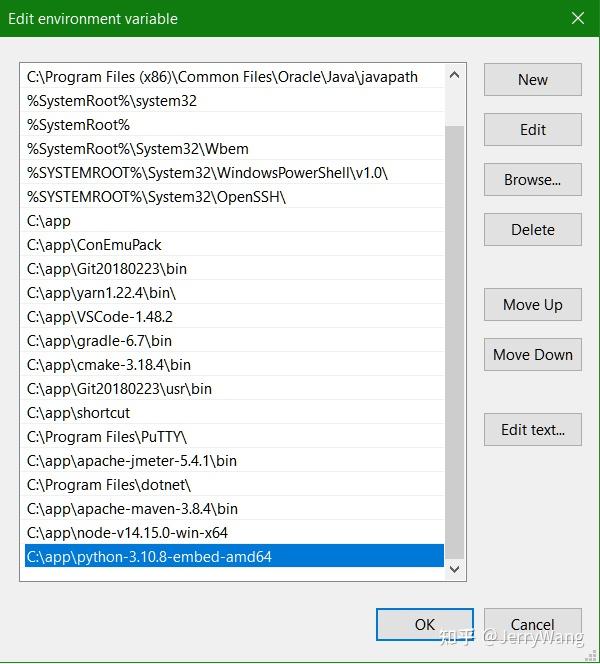Viewport: 600px width, 664px height.
Task: Confirm changes with OK
Action: [425, 624]
